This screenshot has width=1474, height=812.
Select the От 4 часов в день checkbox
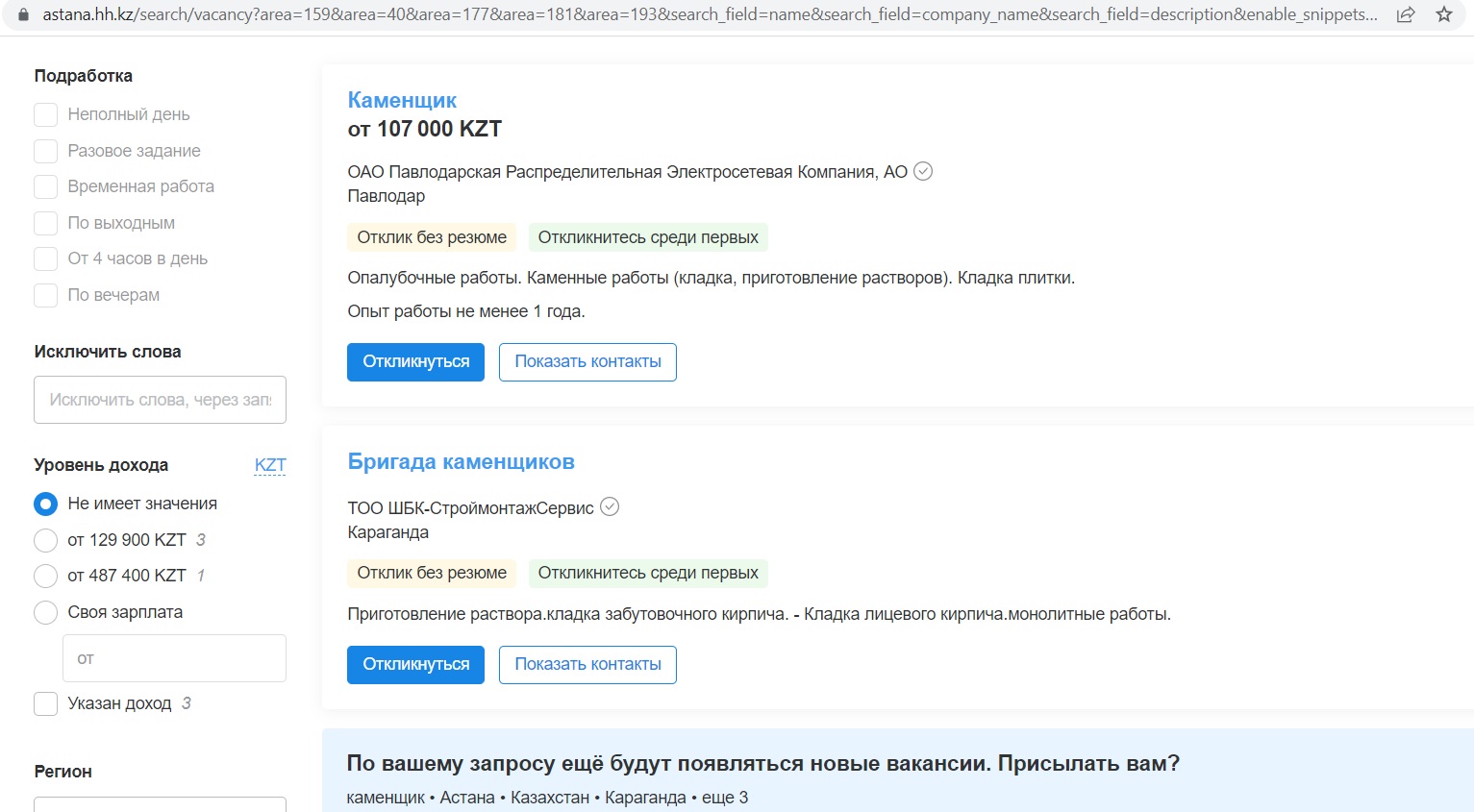[x=46, y=258]
